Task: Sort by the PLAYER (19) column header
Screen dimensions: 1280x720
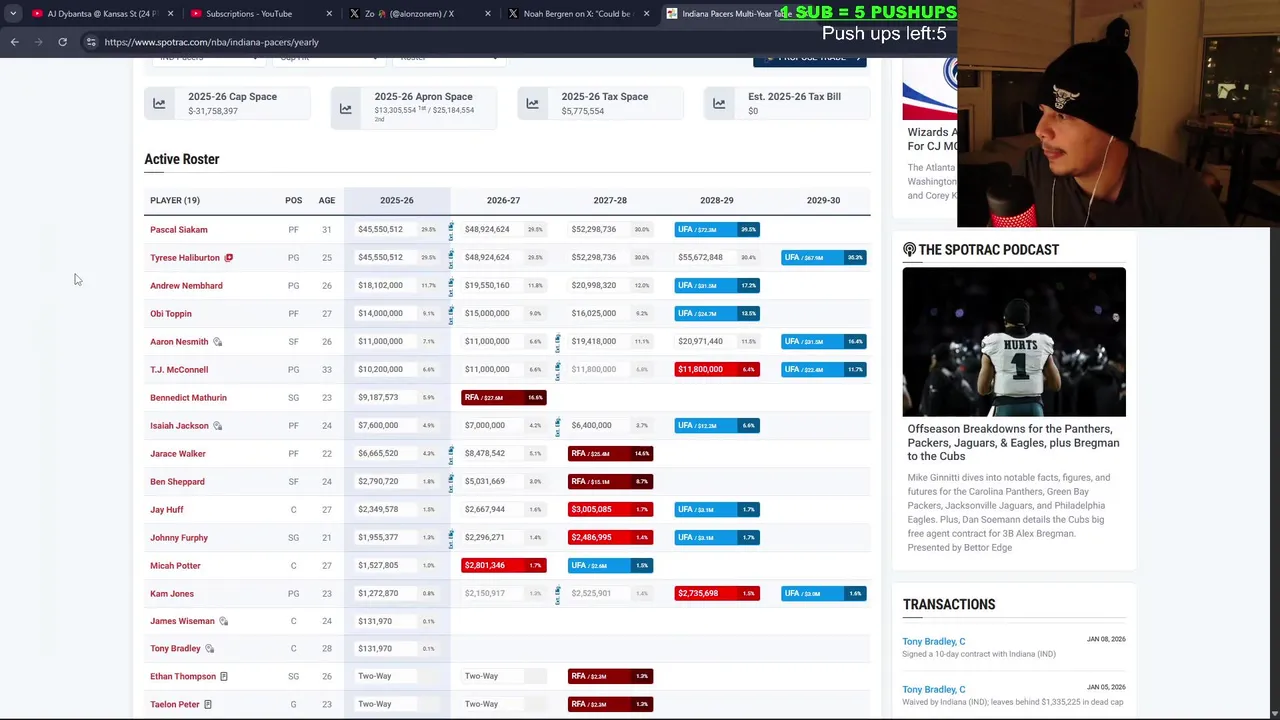Action: click(175, 200)
